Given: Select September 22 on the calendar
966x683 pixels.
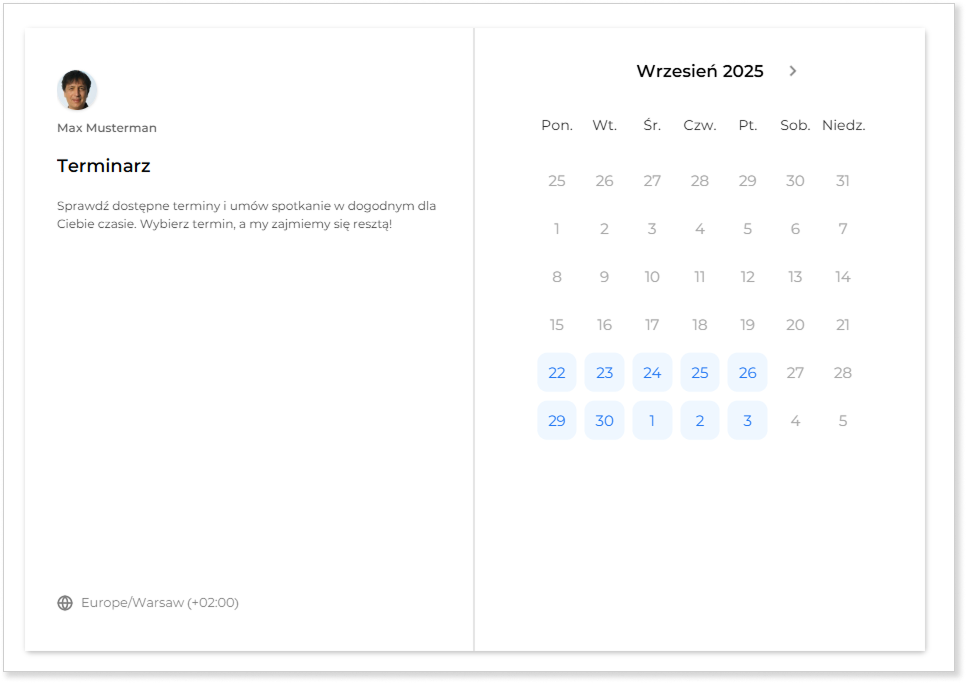Looking at the screenshot, I should (x=557, y=373).
